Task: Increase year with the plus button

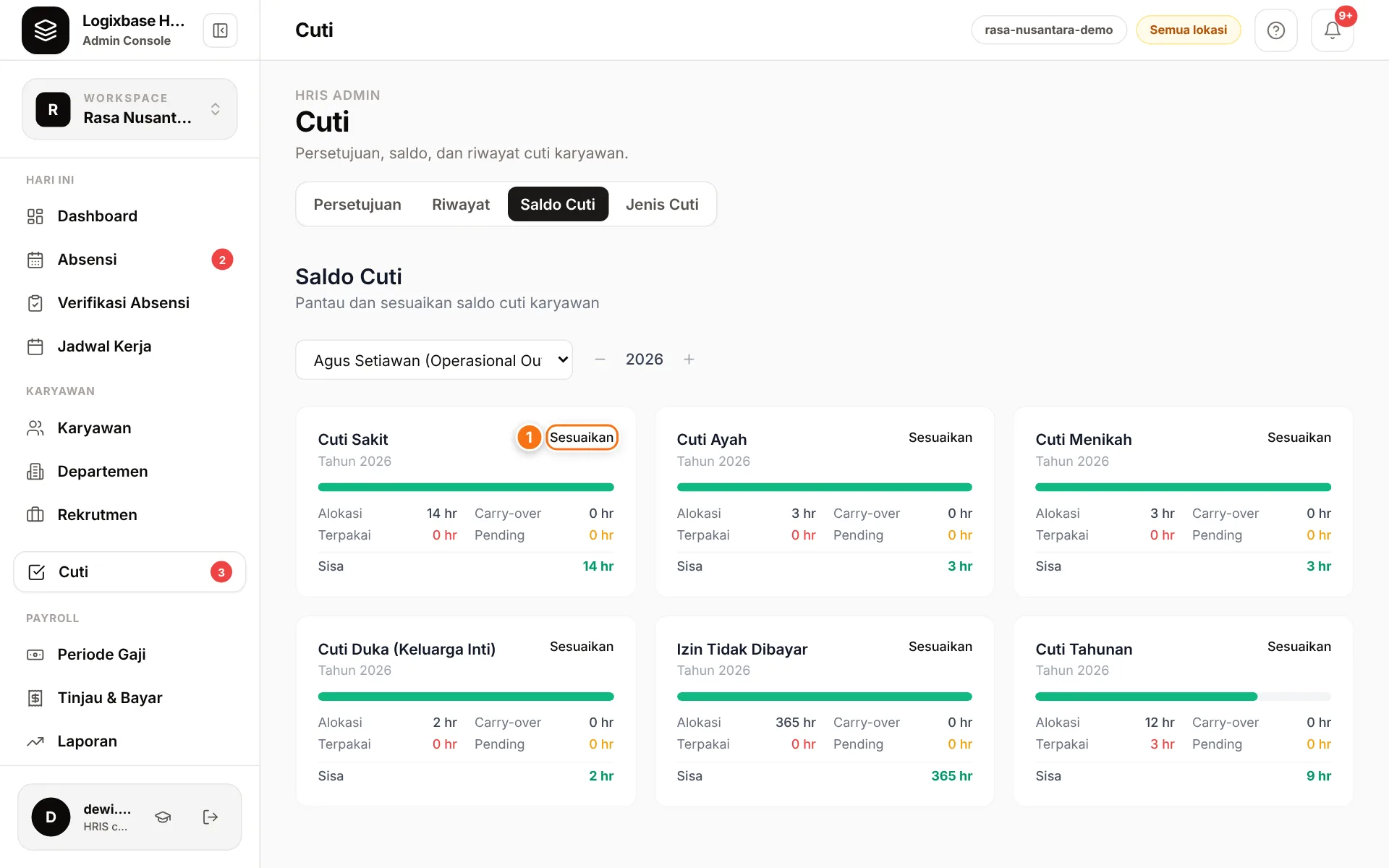Action: tap(689, 359)
